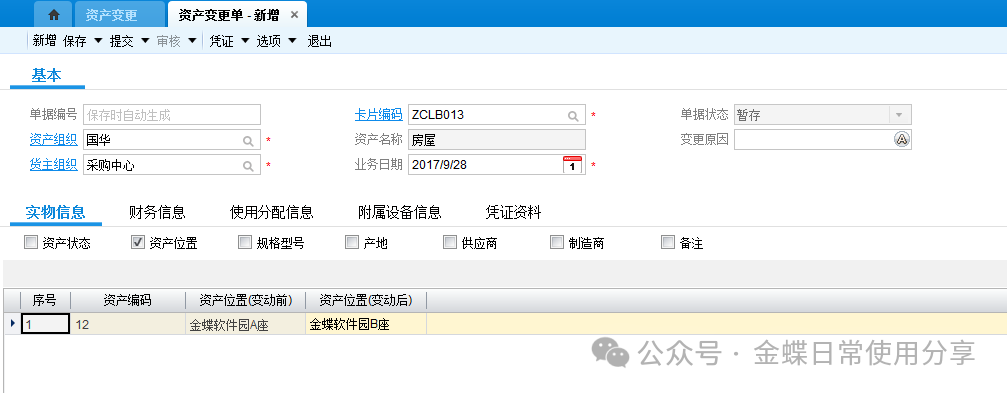Follow the 卡片编码 link label
Image resolution: width=1007 pixels, height=393 pixels.
click(378, 115)
